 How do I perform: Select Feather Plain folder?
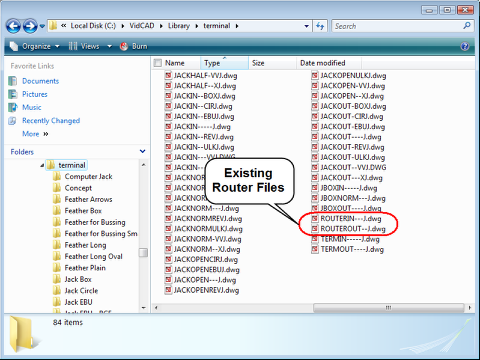click(x=85, y=268)
